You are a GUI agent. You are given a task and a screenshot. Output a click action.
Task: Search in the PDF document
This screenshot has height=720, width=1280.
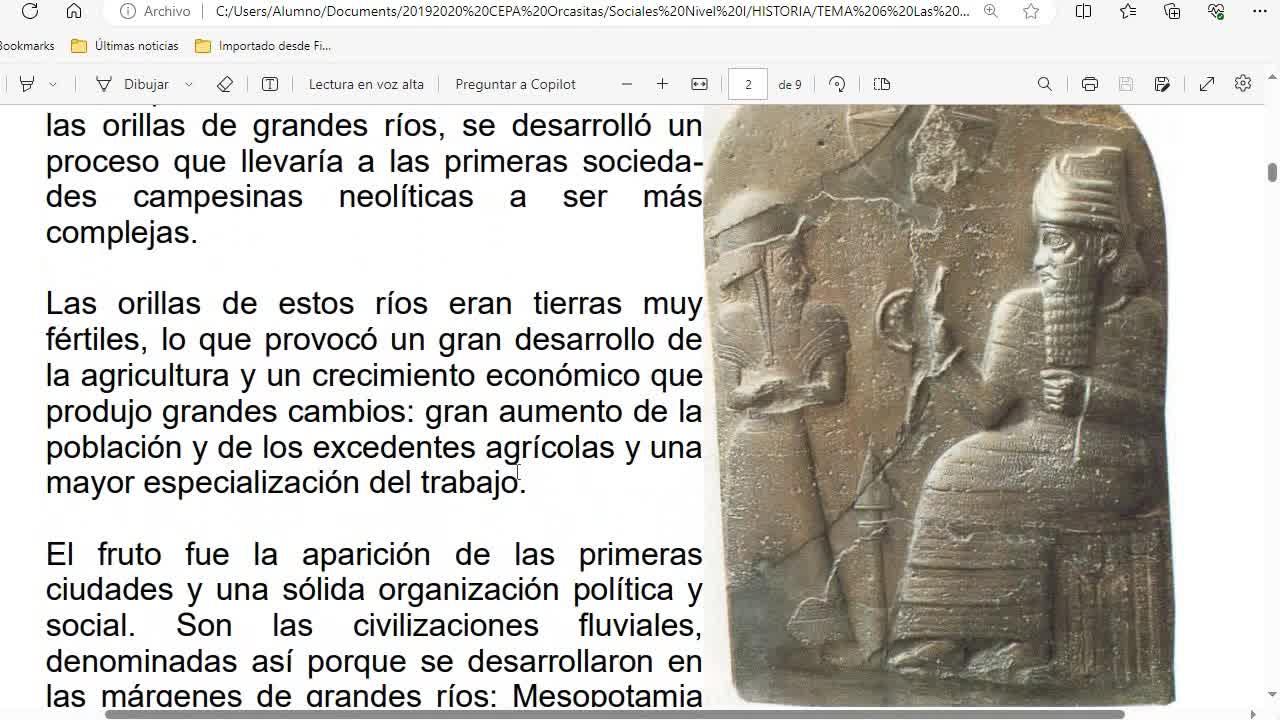point(1045,84)
